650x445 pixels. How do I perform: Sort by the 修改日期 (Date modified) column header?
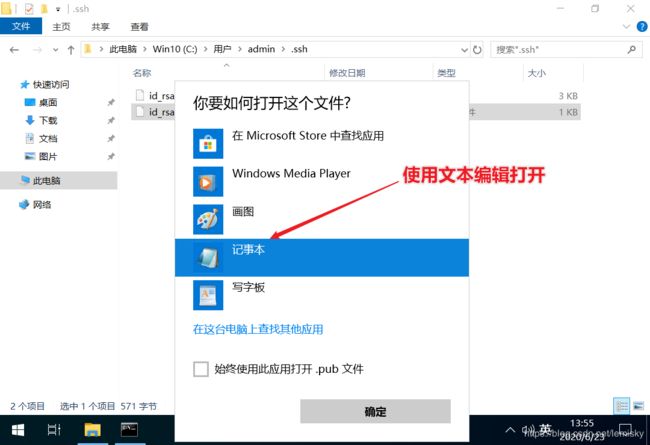pyautogui.click(x=347, y=73)
